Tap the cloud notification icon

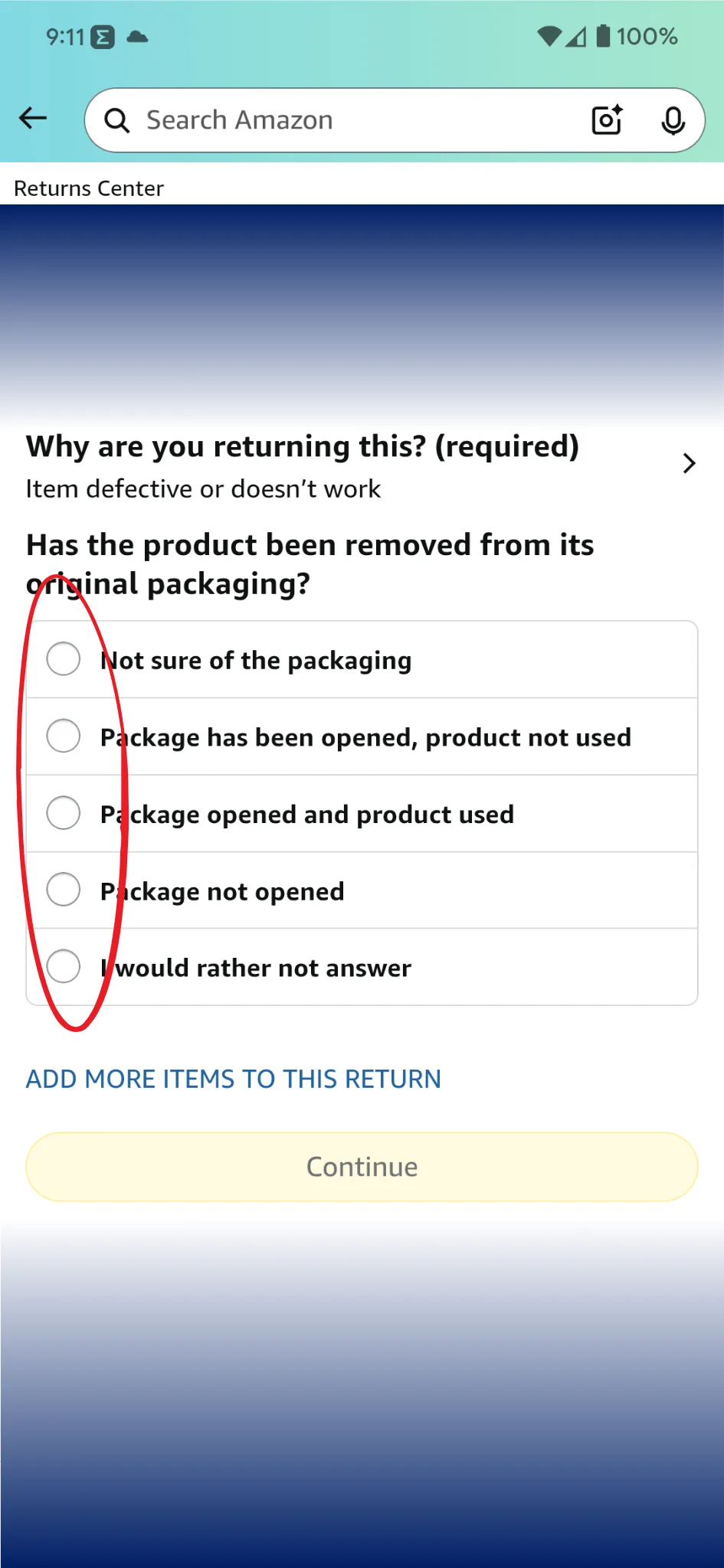138,37
